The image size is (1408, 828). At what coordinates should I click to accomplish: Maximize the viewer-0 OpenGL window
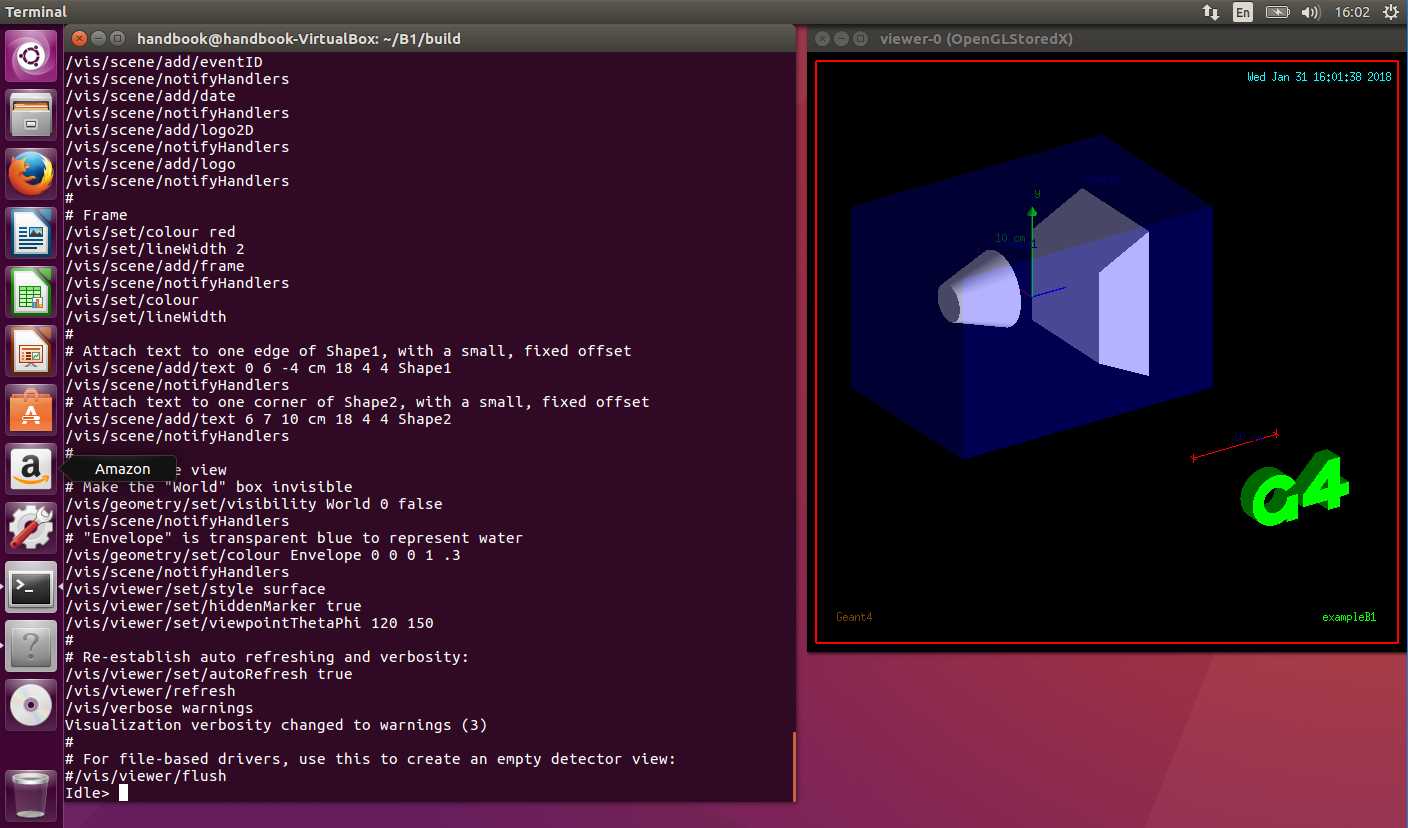(x=861, y=39)
